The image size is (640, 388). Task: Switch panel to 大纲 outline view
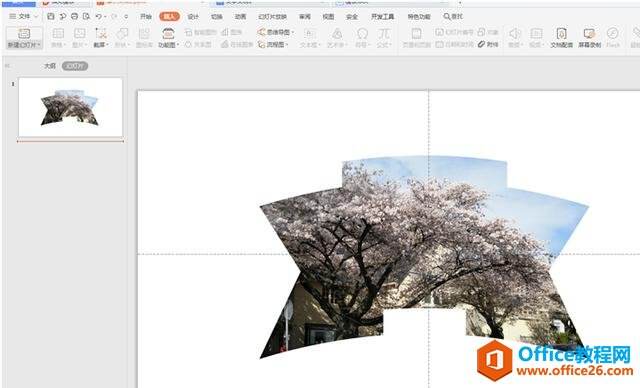click(x=50, y=66)
